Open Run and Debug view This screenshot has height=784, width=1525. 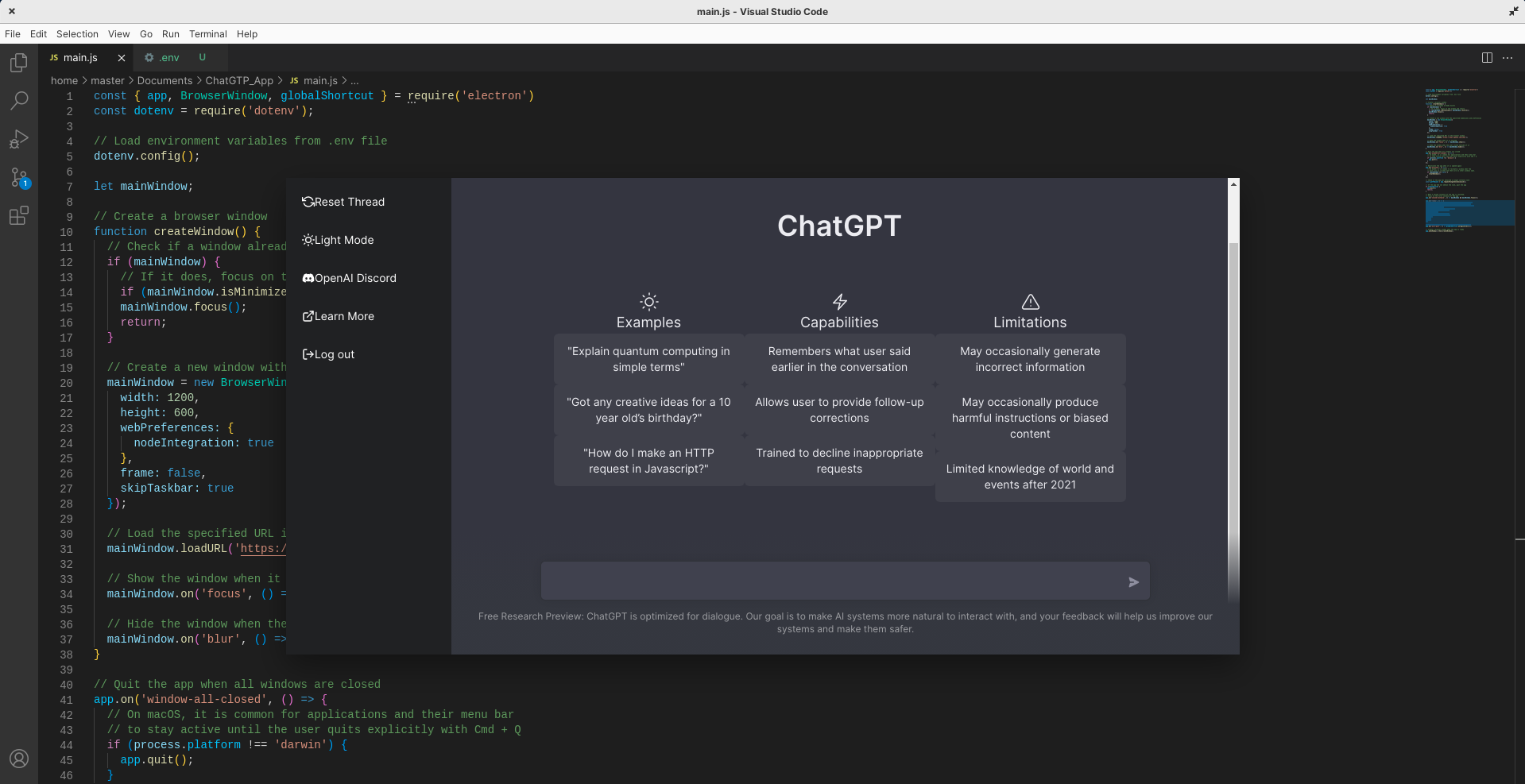pyautogui.click(x=19, y=139)
